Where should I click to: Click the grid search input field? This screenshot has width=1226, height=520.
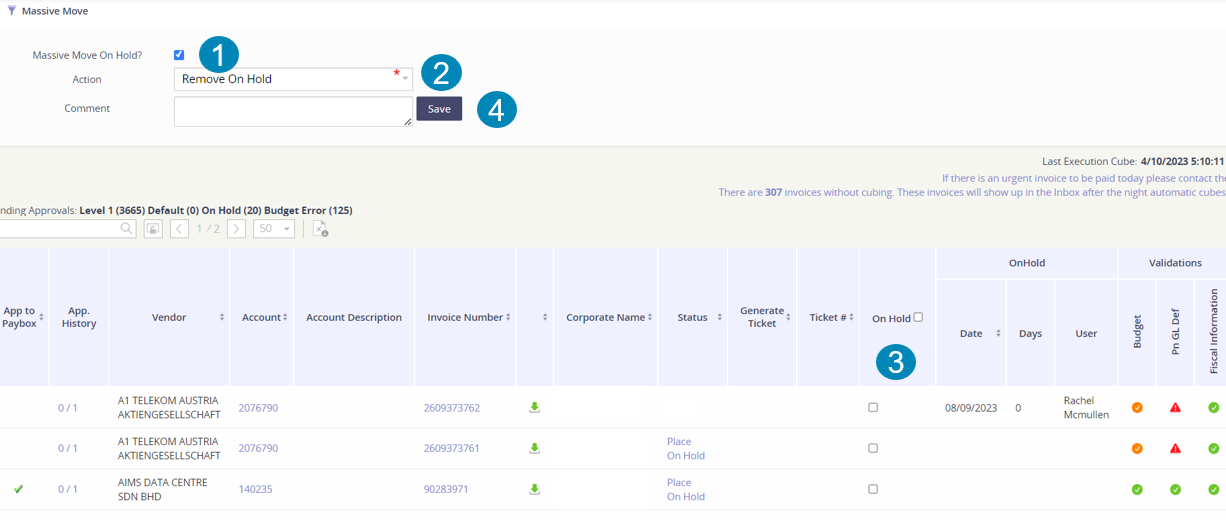59,229
